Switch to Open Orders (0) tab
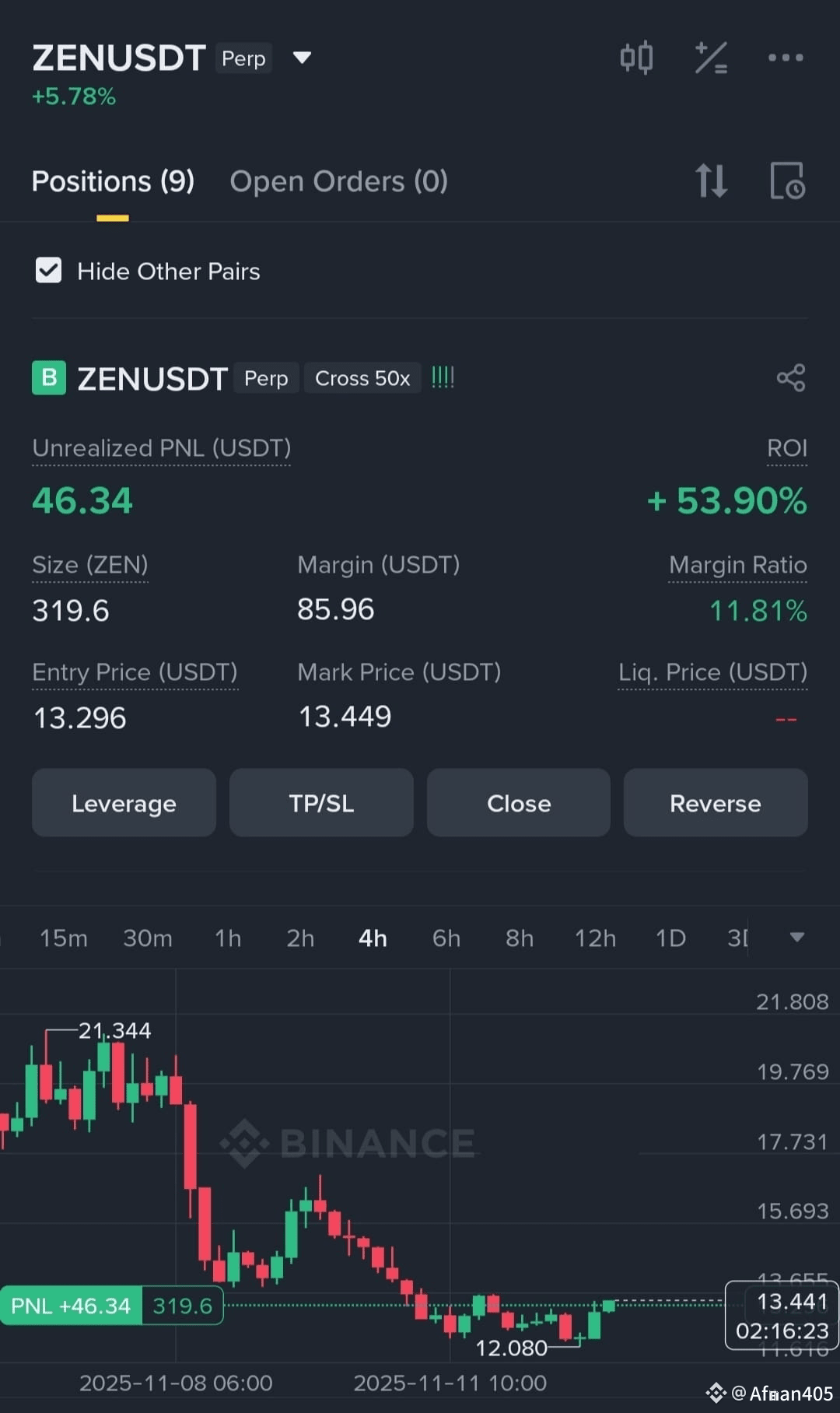 pos(339,181)
